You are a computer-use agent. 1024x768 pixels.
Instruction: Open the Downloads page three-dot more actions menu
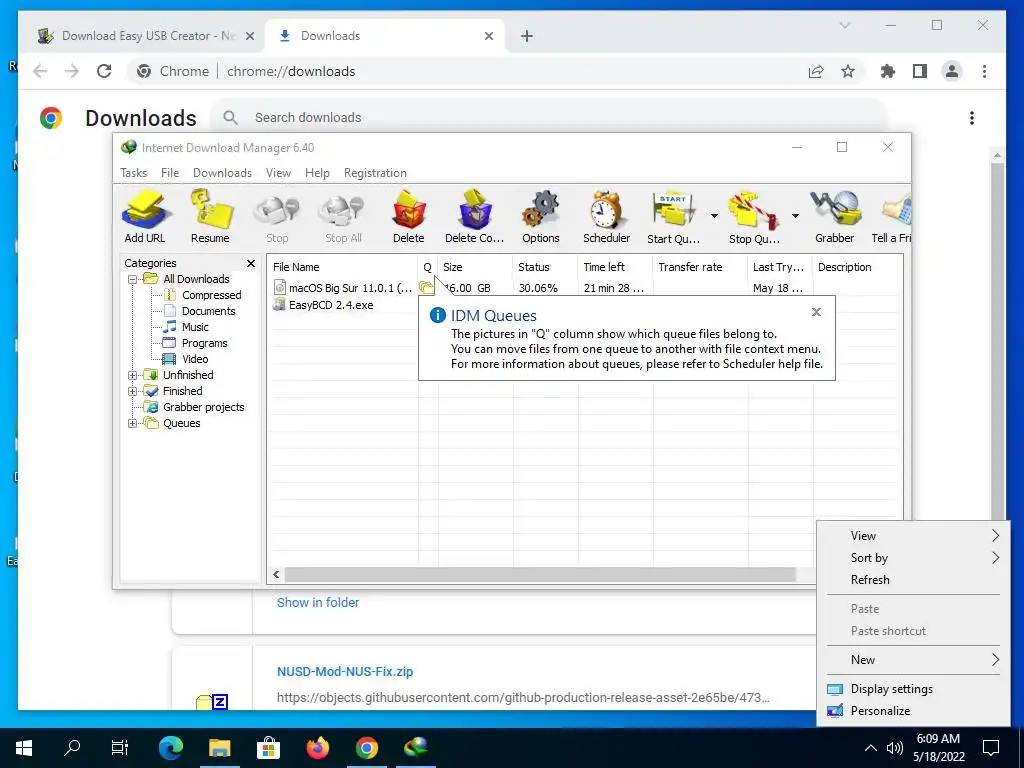coord(972,118)
